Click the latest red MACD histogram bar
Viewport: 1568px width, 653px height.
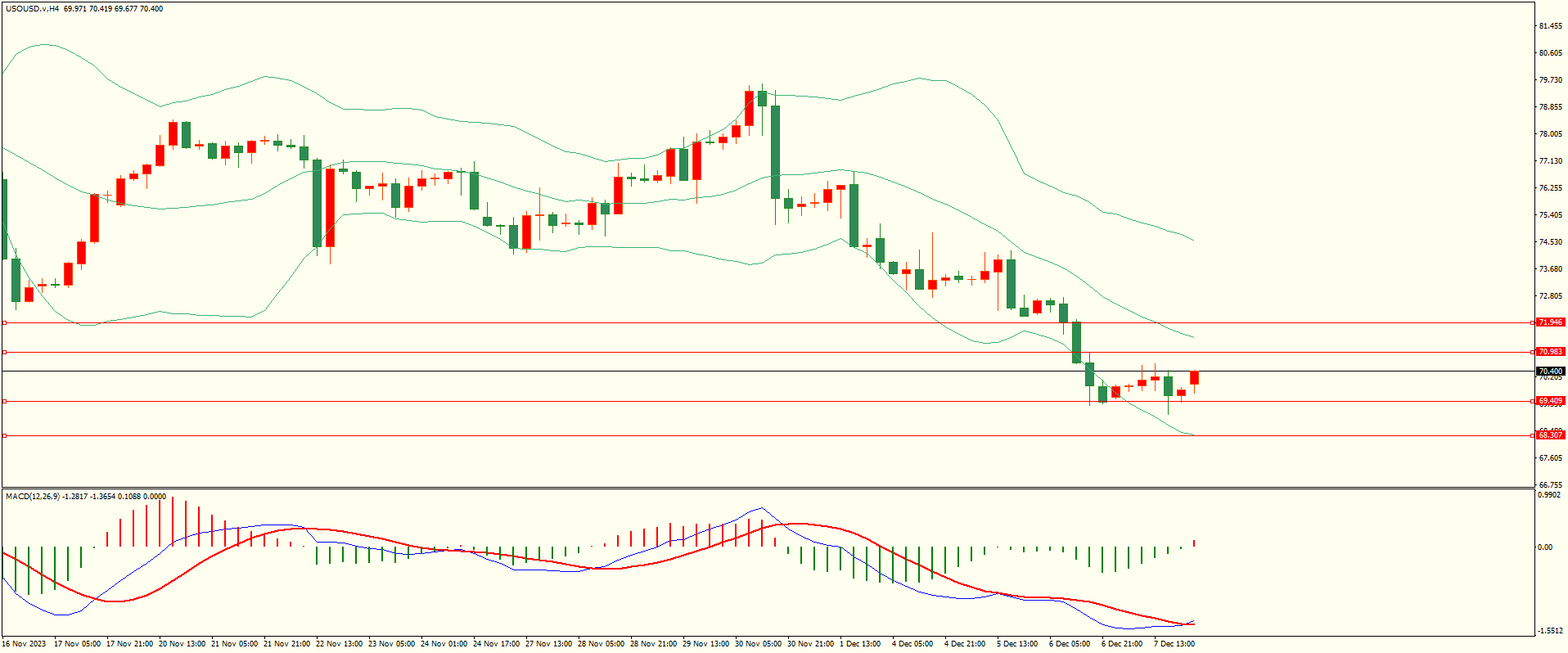[1194, 543]
